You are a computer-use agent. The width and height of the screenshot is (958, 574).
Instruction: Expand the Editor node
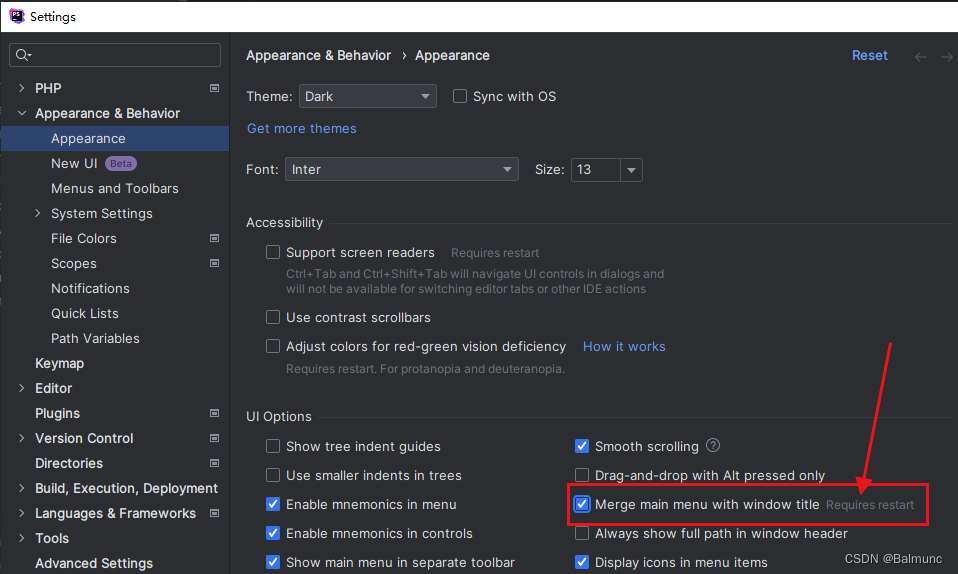pyautogui.click(x=22, y=388)
